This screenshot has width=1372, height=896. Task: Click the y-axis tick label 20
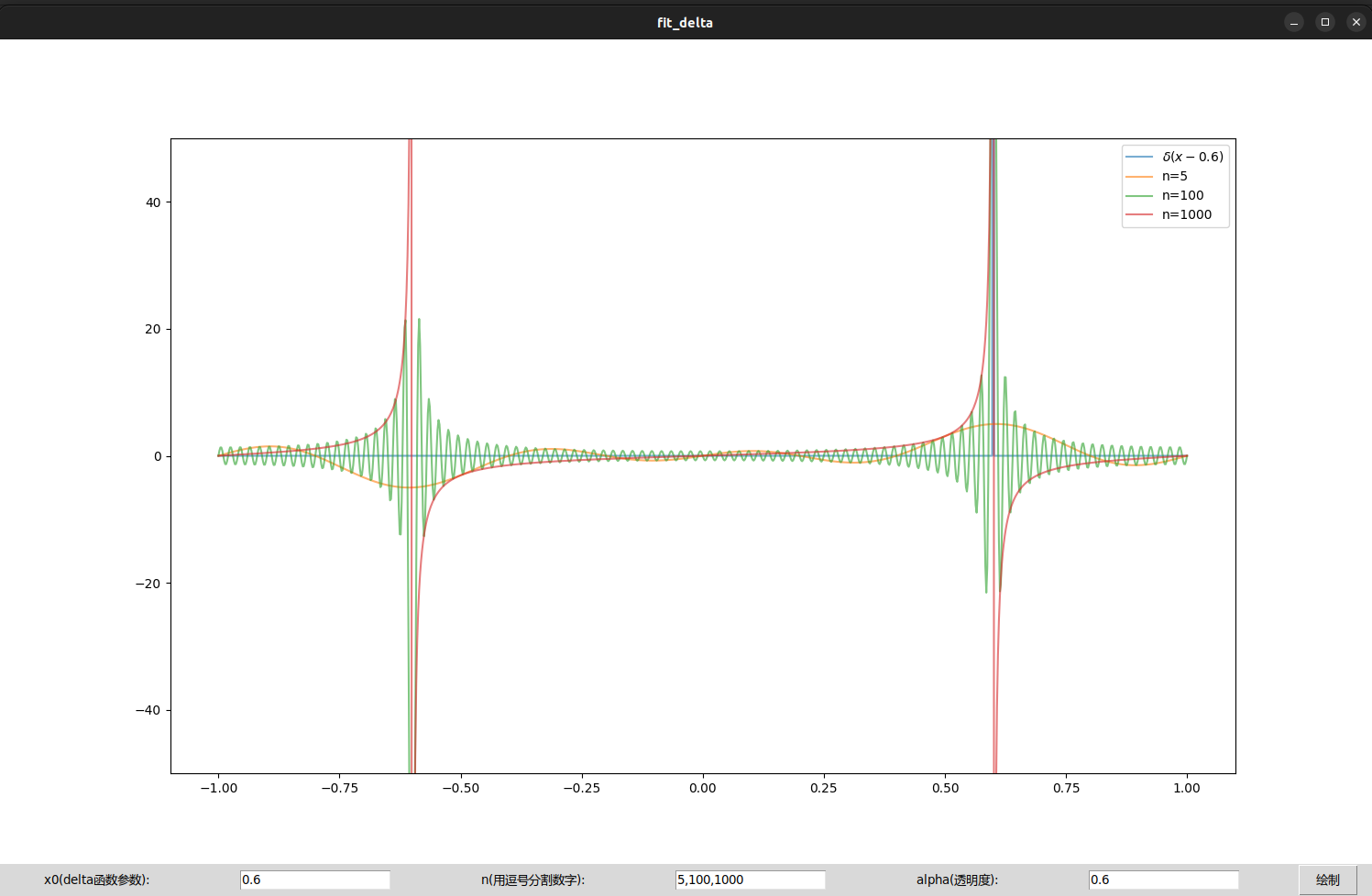pyautogui.click(x=153, y=329)
